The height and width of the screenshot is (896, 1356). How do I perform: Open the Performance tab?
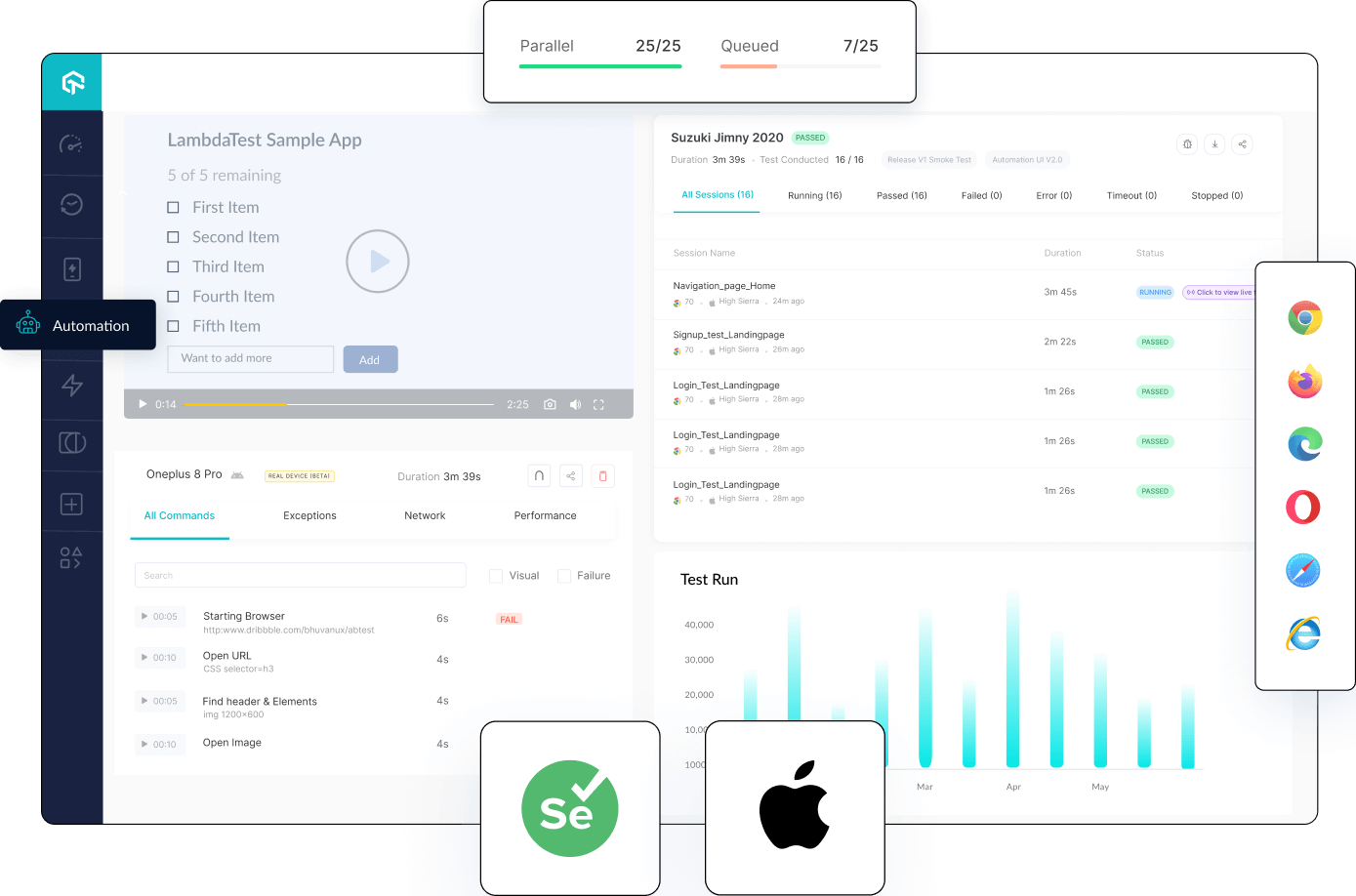[545, 515]
